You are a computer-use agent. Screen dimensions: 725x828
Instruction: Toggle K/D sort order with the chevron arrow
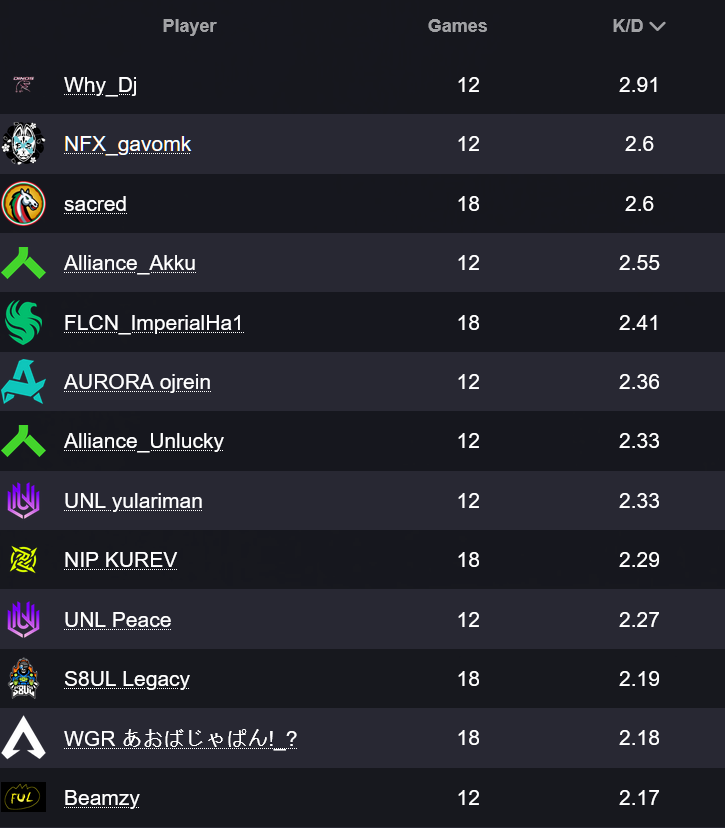tap(657, 27)
